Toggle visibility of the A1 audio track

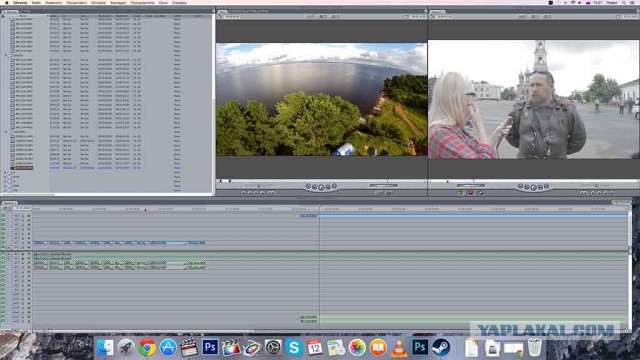[3, 254]
